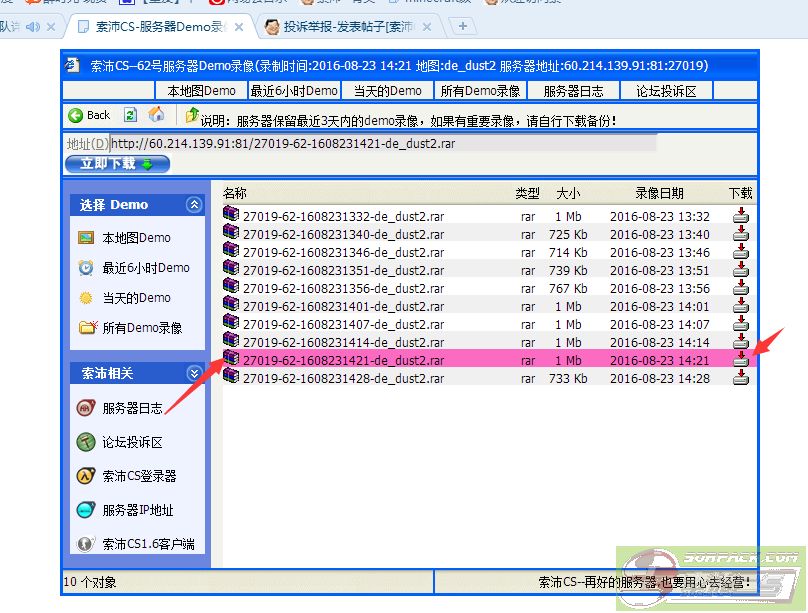Click the home icon in toolbar
Screen dimensions: 808x613
click(x=156, y=115)
